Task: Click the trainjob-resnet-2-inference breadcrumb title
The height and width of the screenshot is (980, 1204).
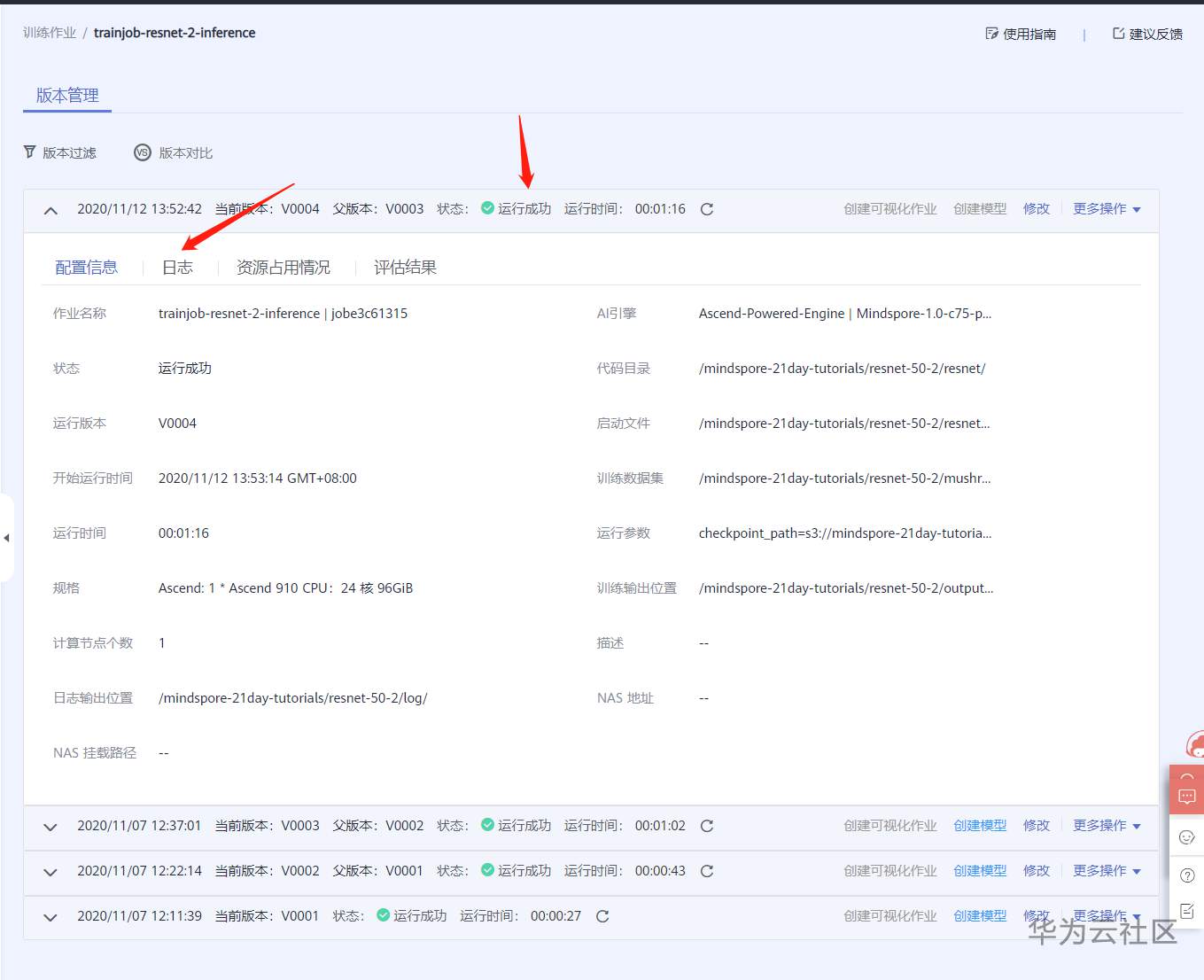Action: [175, 33]
